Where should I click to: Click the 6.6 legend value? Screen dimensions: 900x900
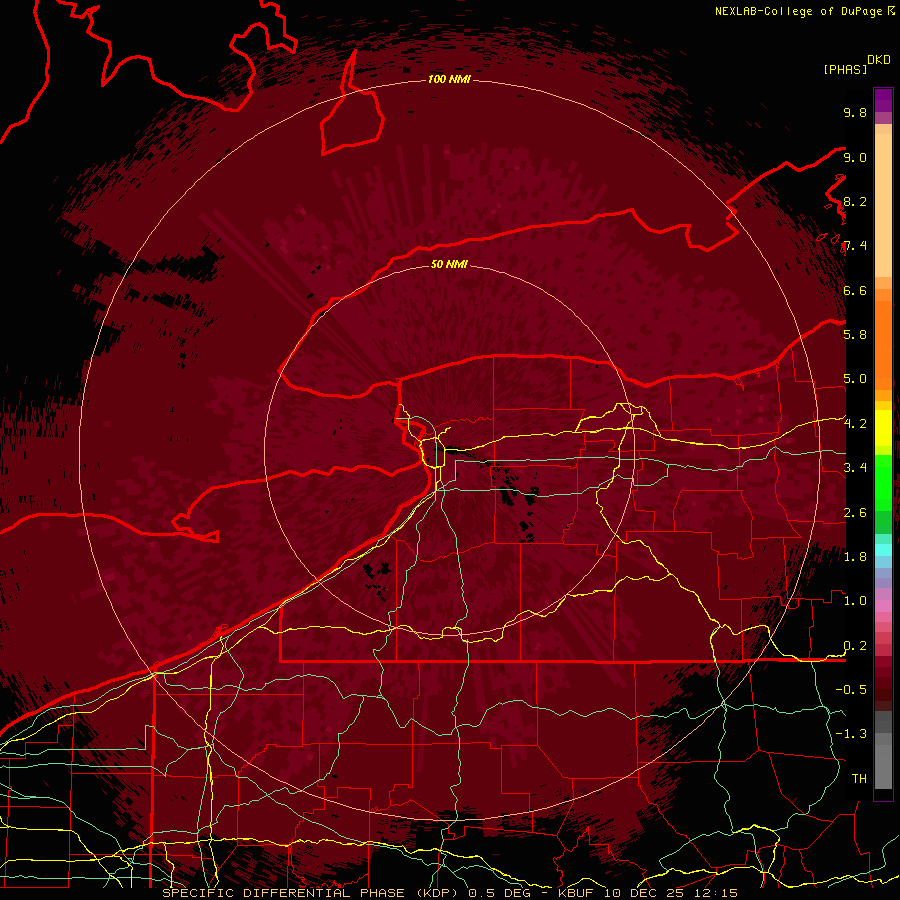(x=855, y=290)
